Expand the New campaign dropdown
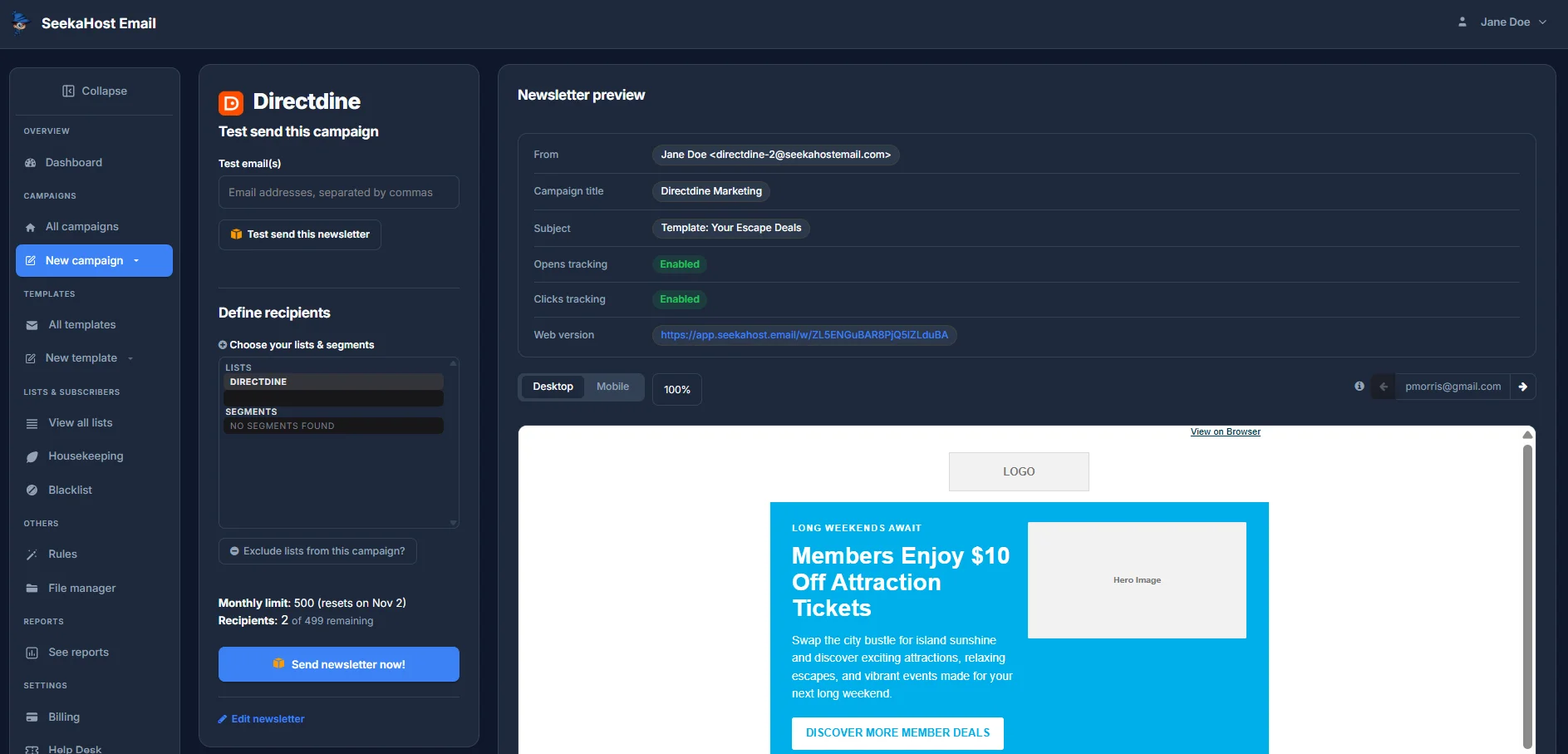The height and width of the screenshot is (754, 1568). (136, 261)
